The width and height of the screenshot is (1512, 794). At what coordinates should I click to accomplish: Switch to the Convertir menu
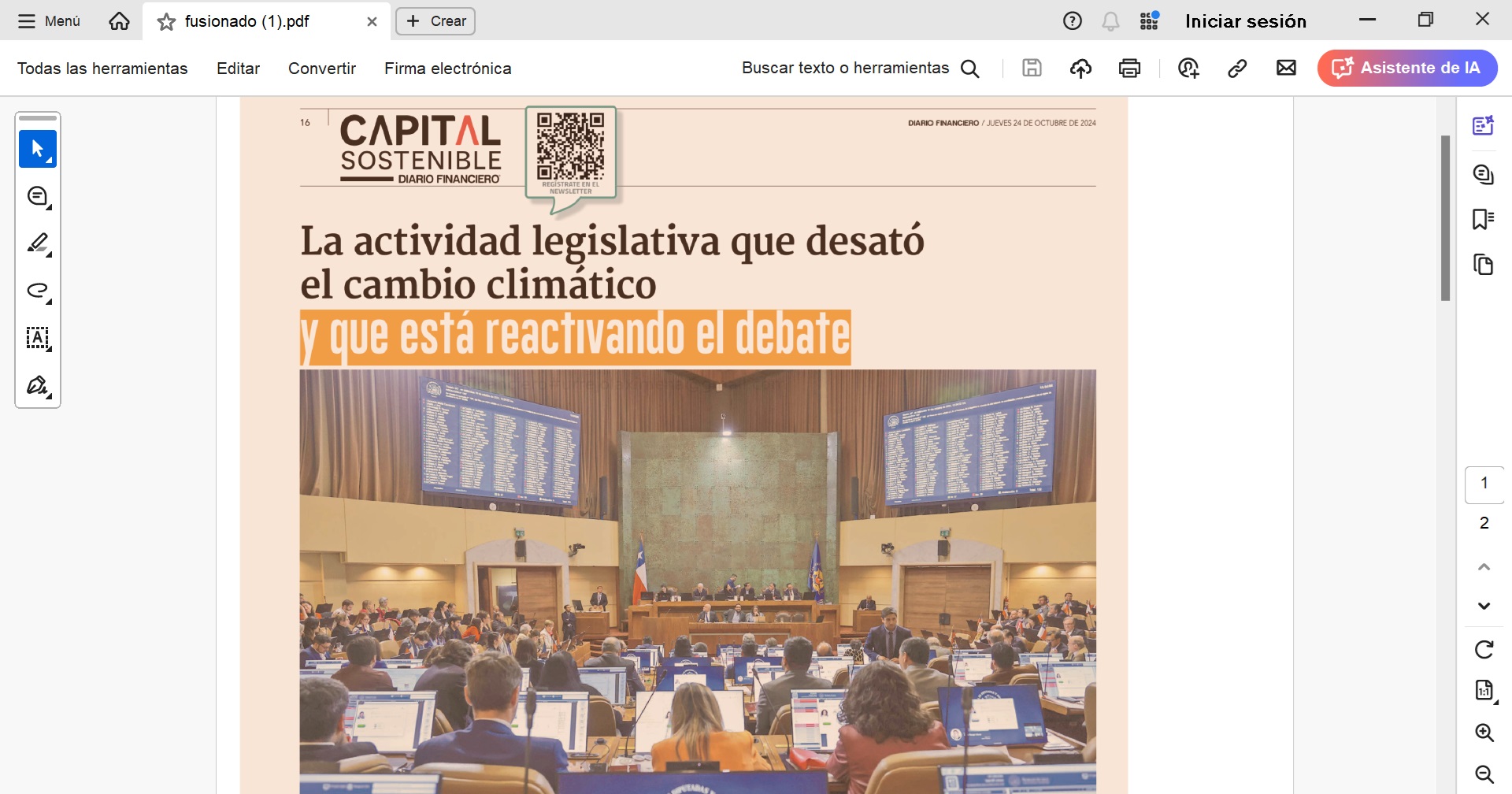(x=321, y=68)
